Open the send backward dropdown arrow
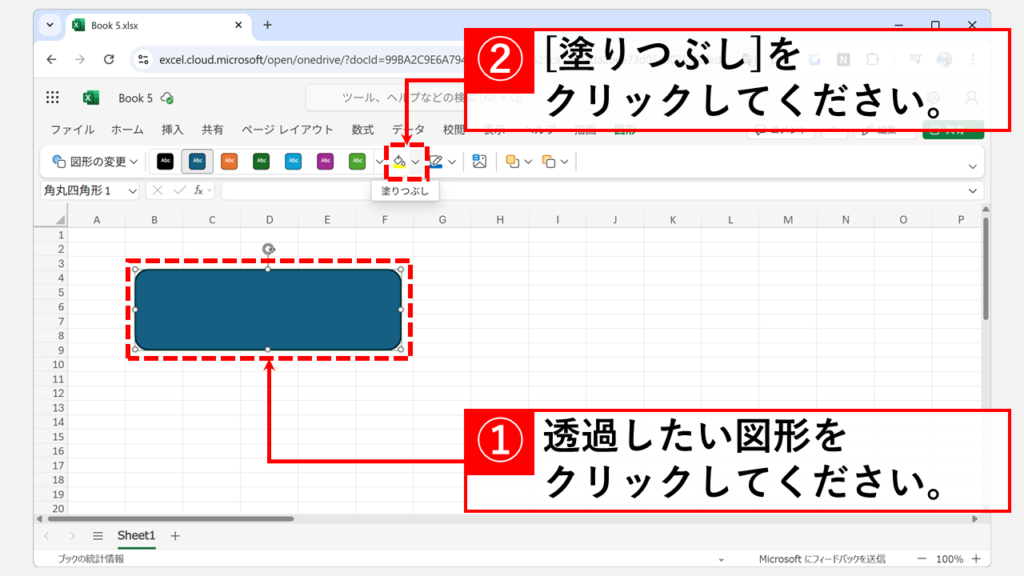 coord(564,162)
